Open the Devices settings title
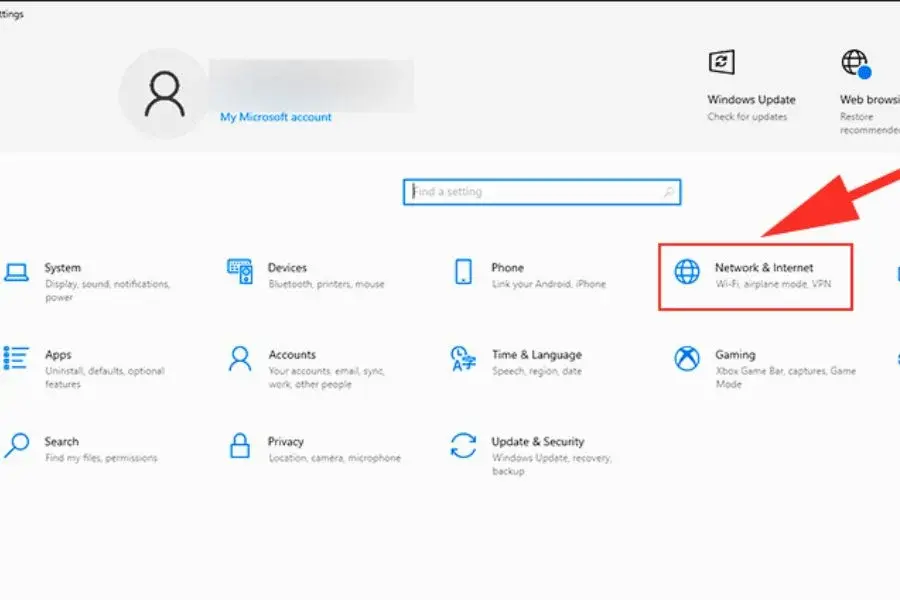Screen dimensions: 900x600 click(287, 268)
